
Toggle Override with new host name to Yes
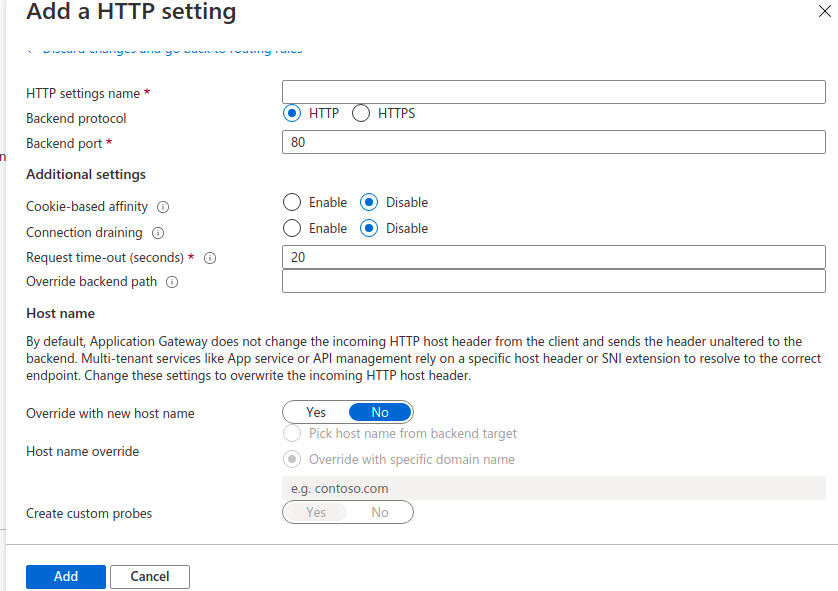(316, 412)
